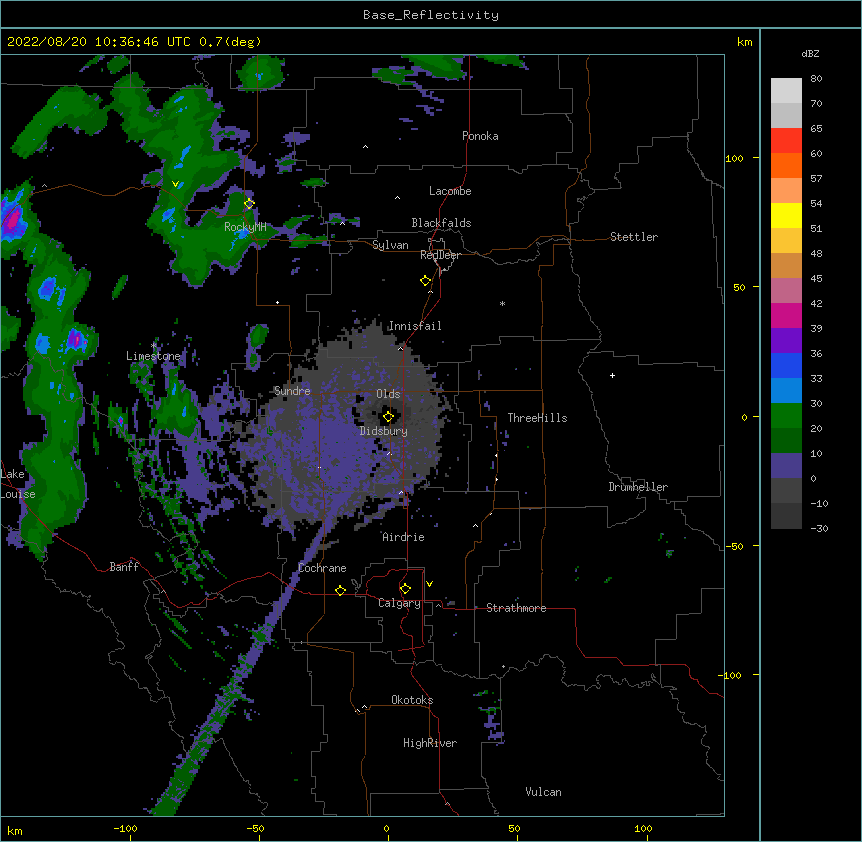Image resolution: width=862 pixels, height=842 pixels.
Task: Click the -100 tick on bottom axis
Action: point(125,828)
